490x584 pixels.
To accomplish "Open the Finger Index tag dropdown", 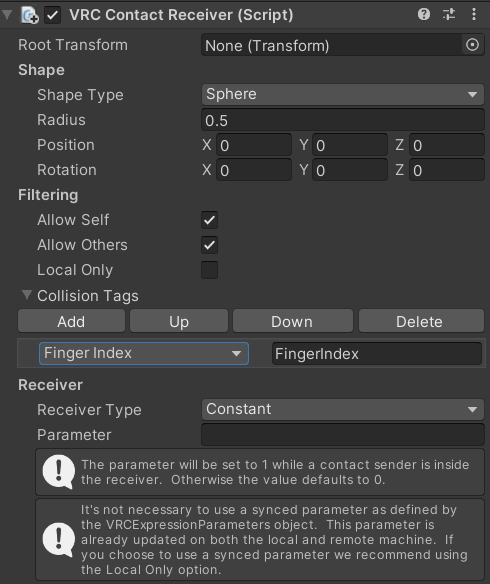I will (x=144, y=353).
